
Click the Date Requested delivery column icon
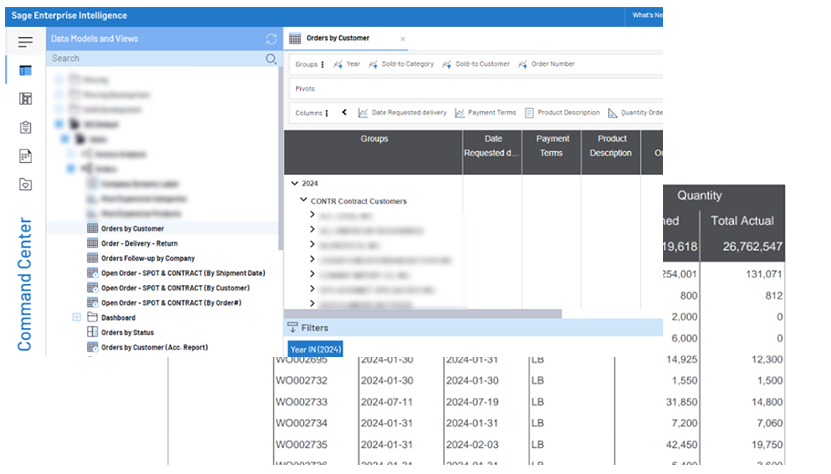tap(363, 113)
